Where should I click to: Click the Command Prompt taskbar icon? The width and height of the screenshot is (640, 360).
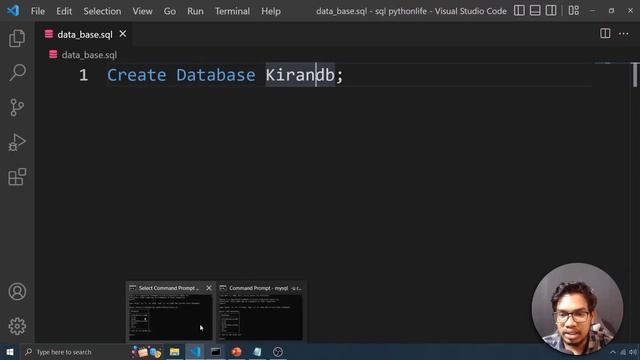click(x=216, y=352)
